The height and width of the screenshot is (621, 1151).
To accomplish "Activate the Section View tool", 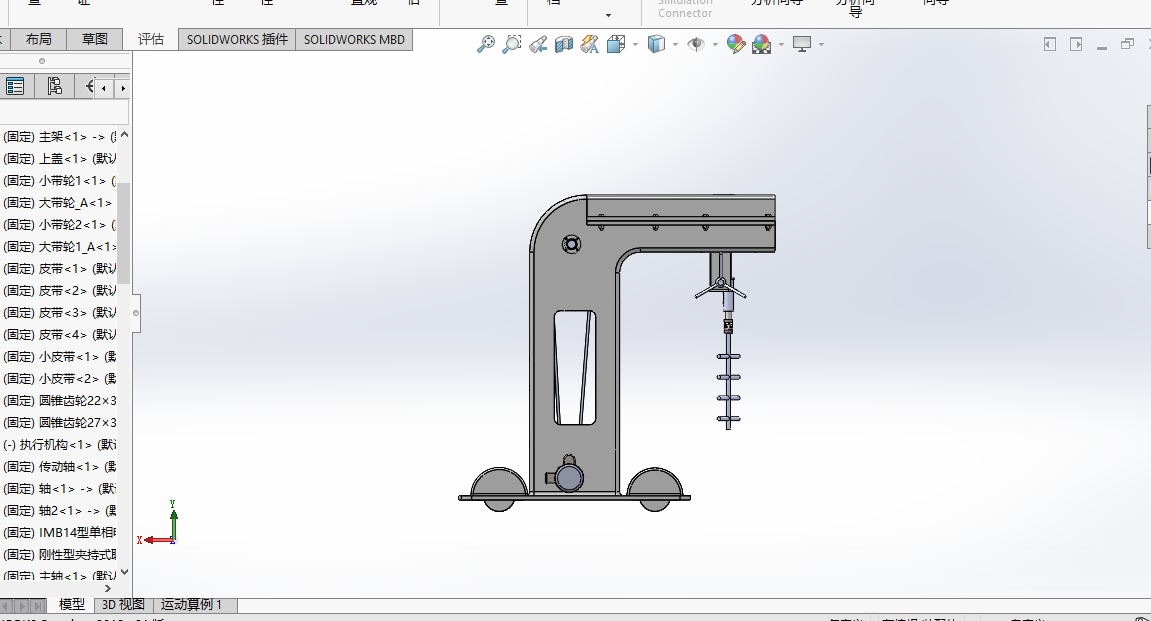I will pos(564,44).
